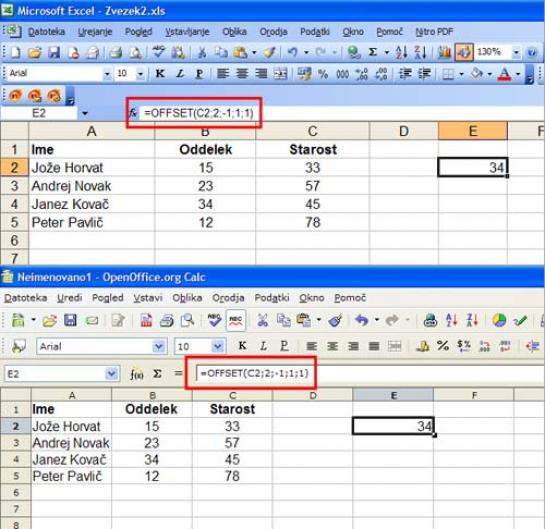Click the Format Paintbrush in OpenOffice Calc
Screen dimensions: 545x529
coord(335,320)
